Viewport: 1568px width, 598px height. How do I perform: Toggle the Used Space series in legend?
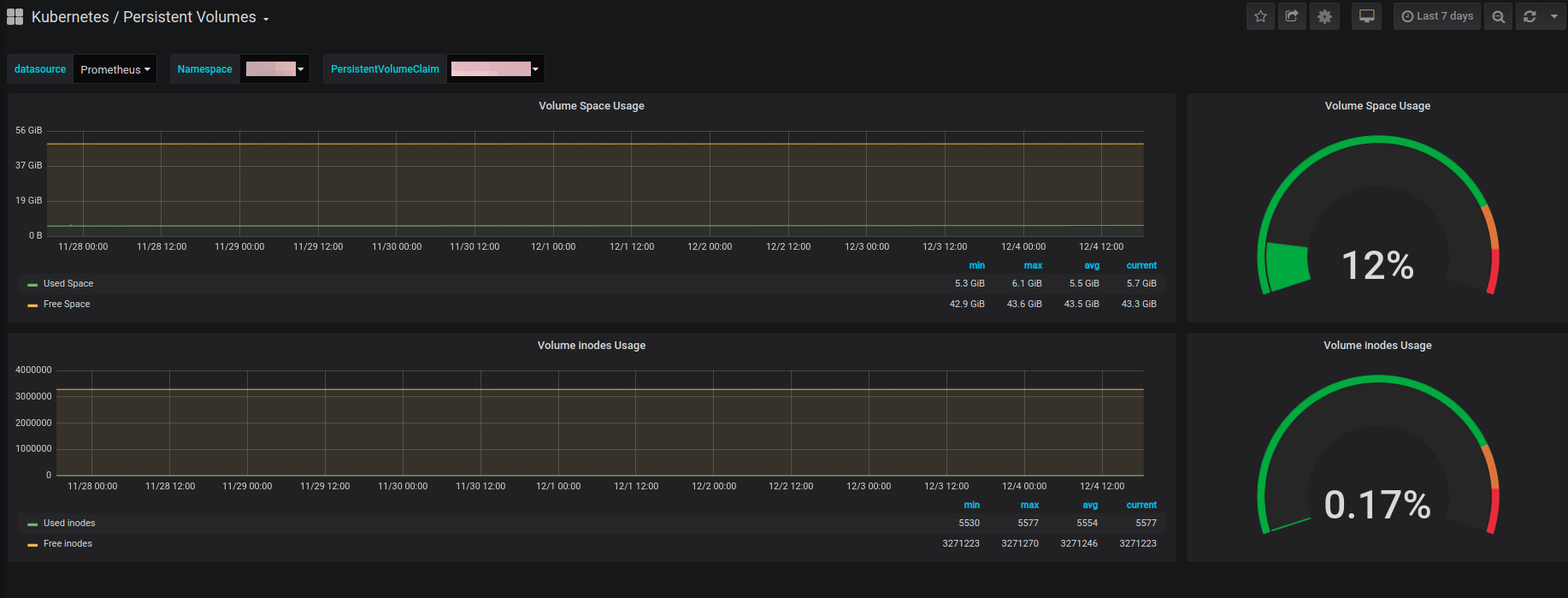coord(68,283)
